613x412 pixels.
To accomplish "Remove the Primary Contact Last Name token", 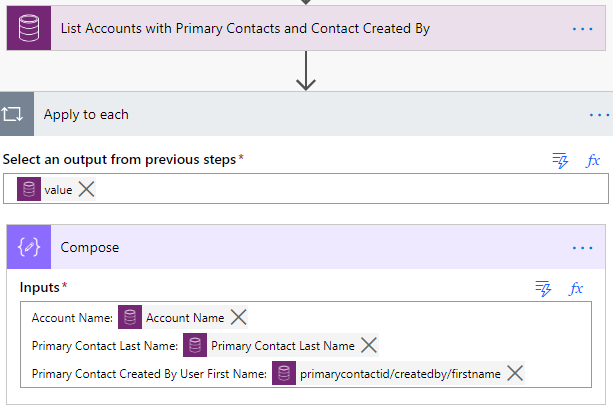I will click(368, 345).
